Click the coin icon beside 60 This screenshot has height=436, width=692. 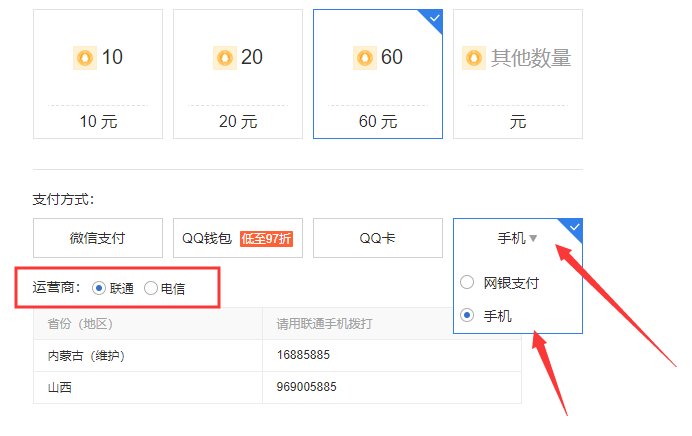click(365, 58)
